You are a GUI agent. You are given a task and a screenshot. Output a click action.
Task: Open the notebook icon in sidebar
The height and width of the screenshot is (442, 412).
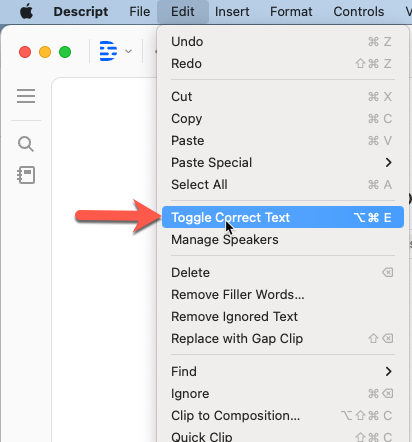(x=26, y=175)
